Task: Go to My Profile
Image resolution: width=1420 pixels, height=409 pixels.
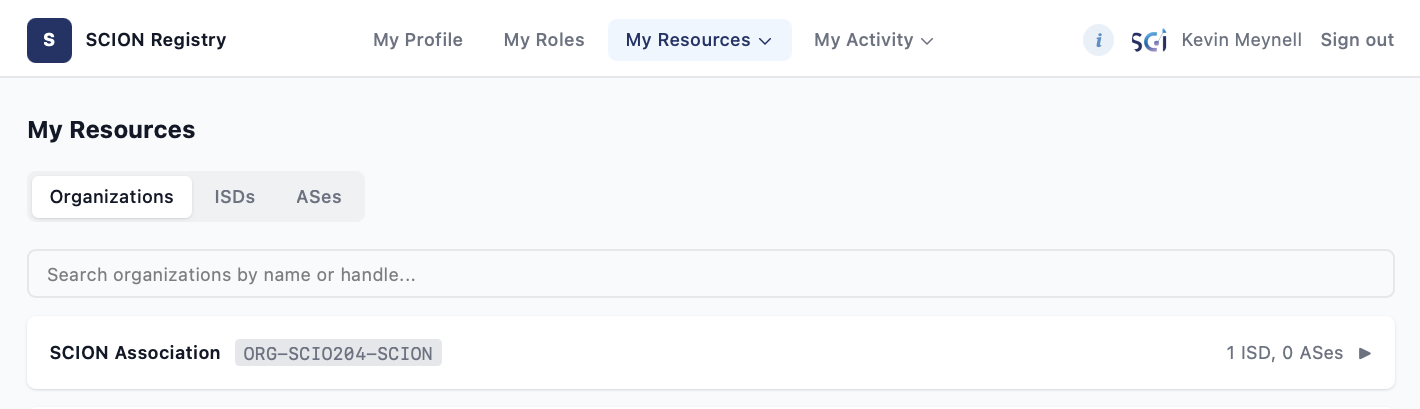Action: [418, 40]
